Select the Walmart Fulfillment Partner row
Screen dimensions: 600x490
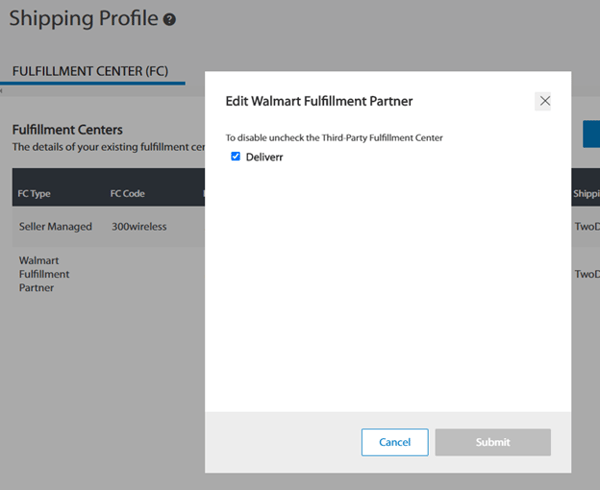[44, 274]
